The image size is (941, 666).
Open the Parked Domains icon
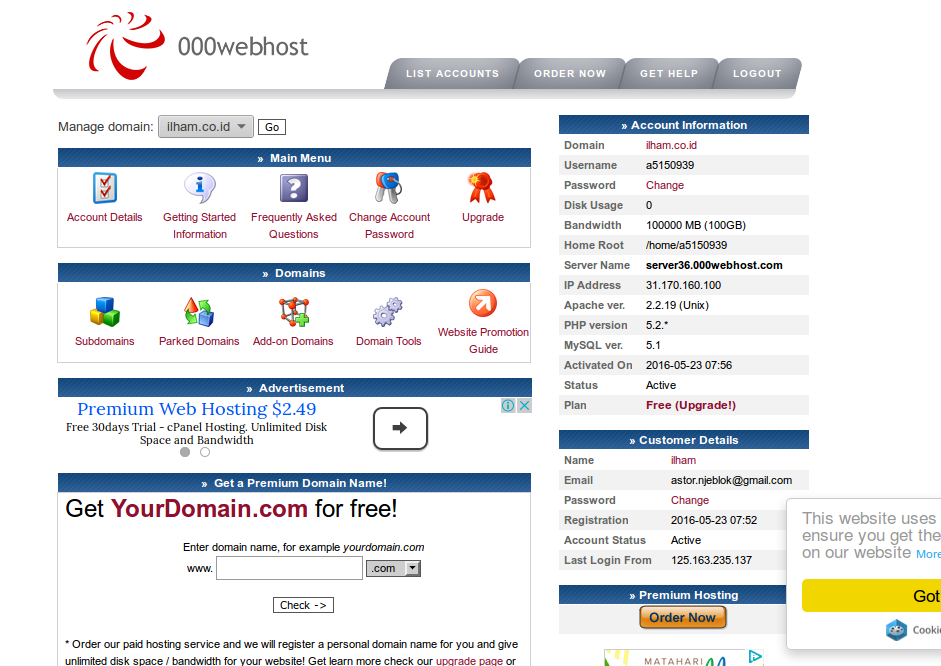[x=199, y=312]
